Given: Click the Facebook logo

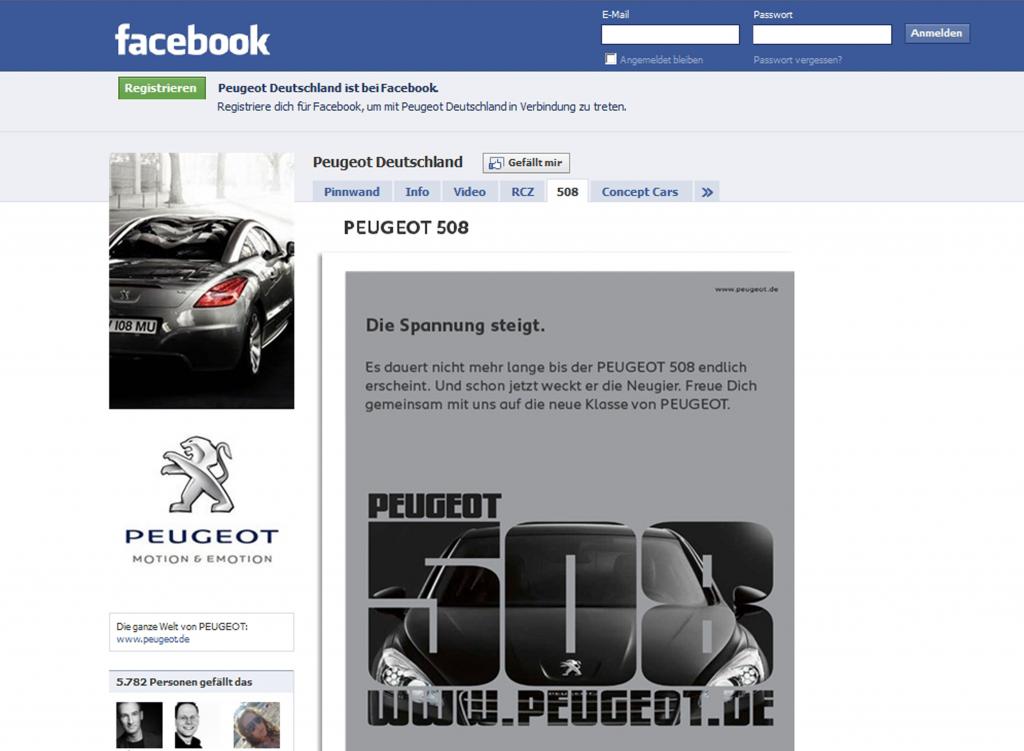Looking at the screenshot, I should (x=192, y=40).
